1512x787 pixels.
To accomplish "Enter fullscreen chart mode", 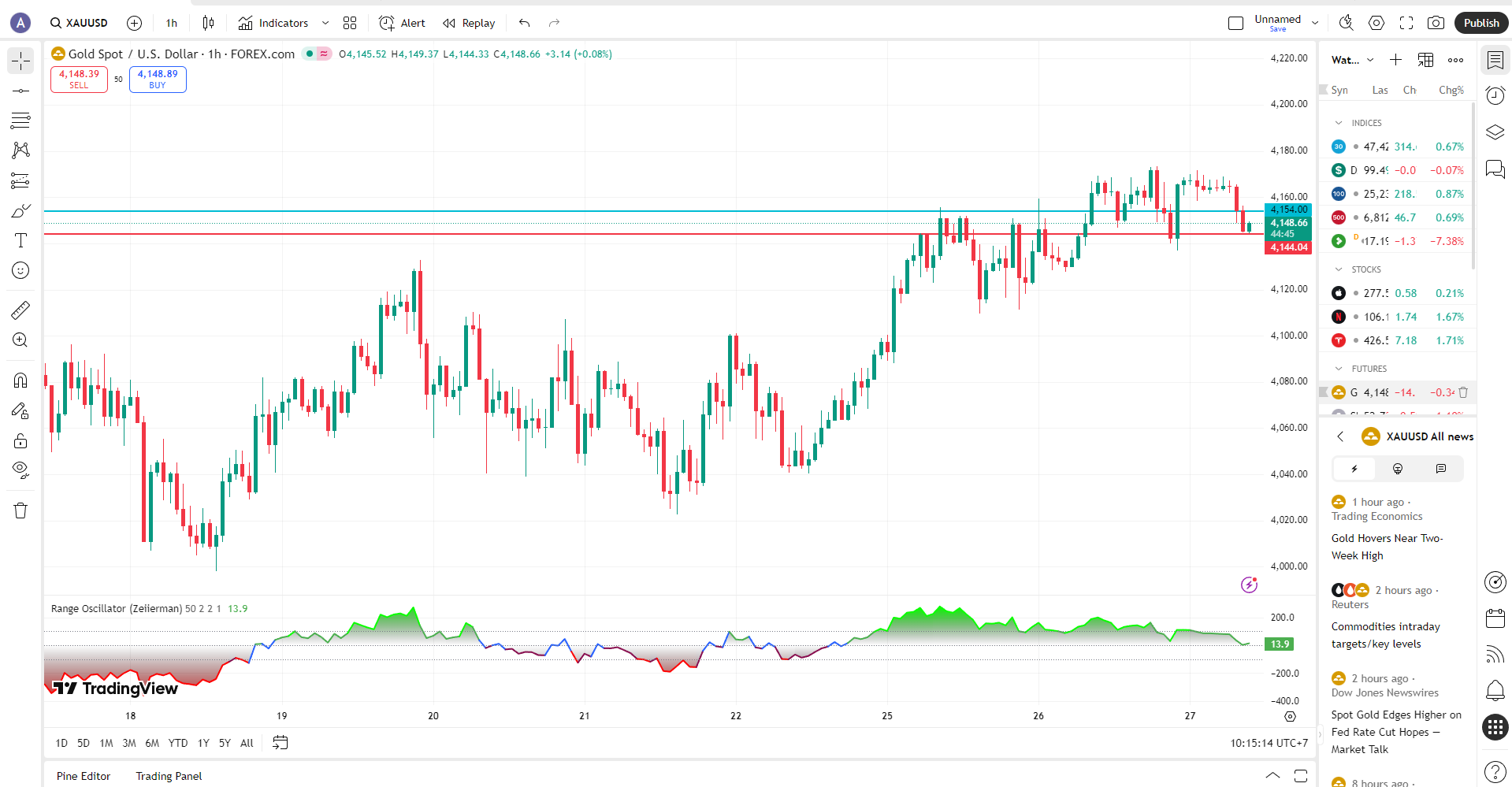I will [1406, 23].
